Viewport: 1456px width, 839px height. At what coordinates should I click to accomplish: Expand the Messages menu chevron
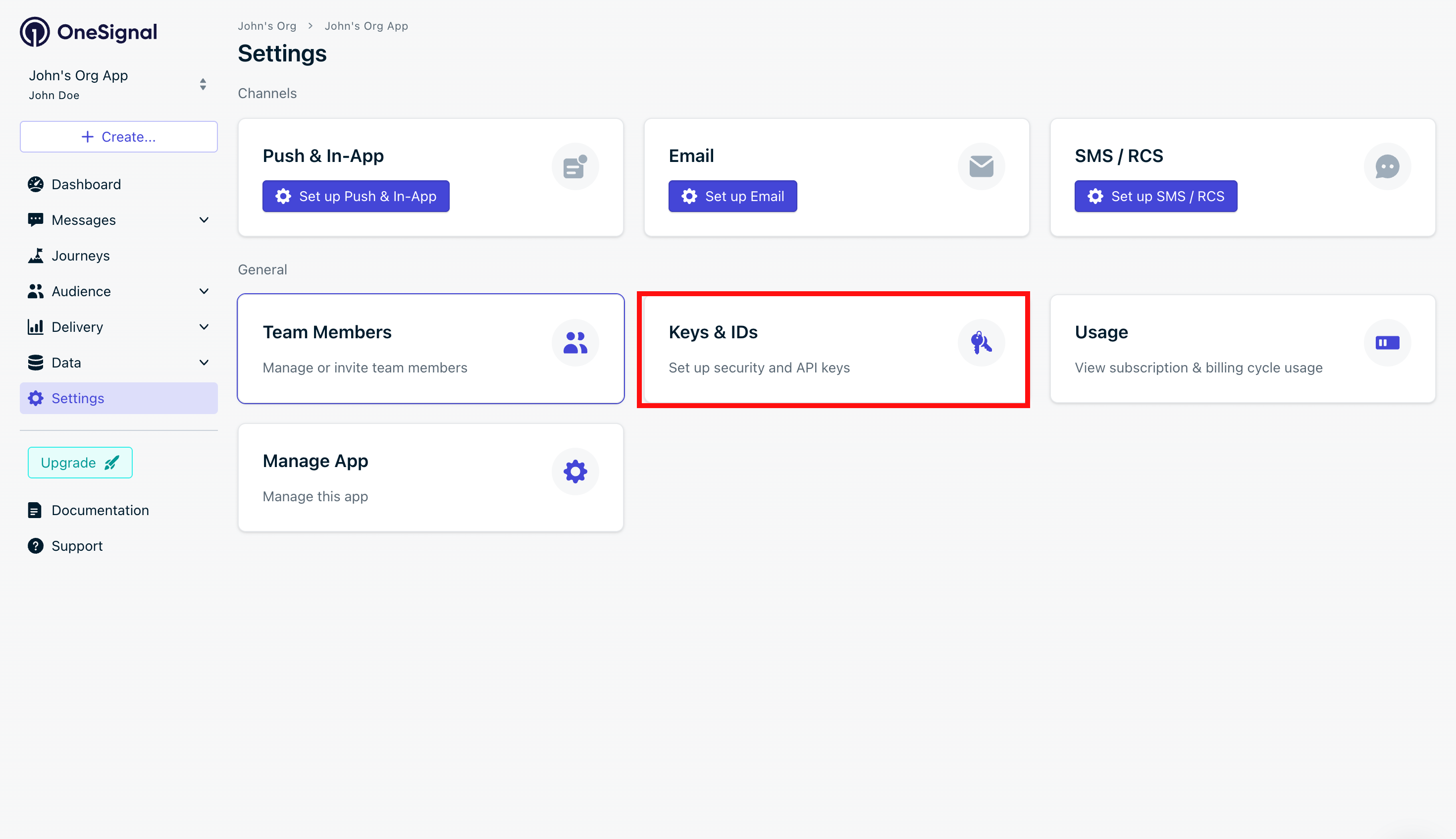click(x=204, y=219)
